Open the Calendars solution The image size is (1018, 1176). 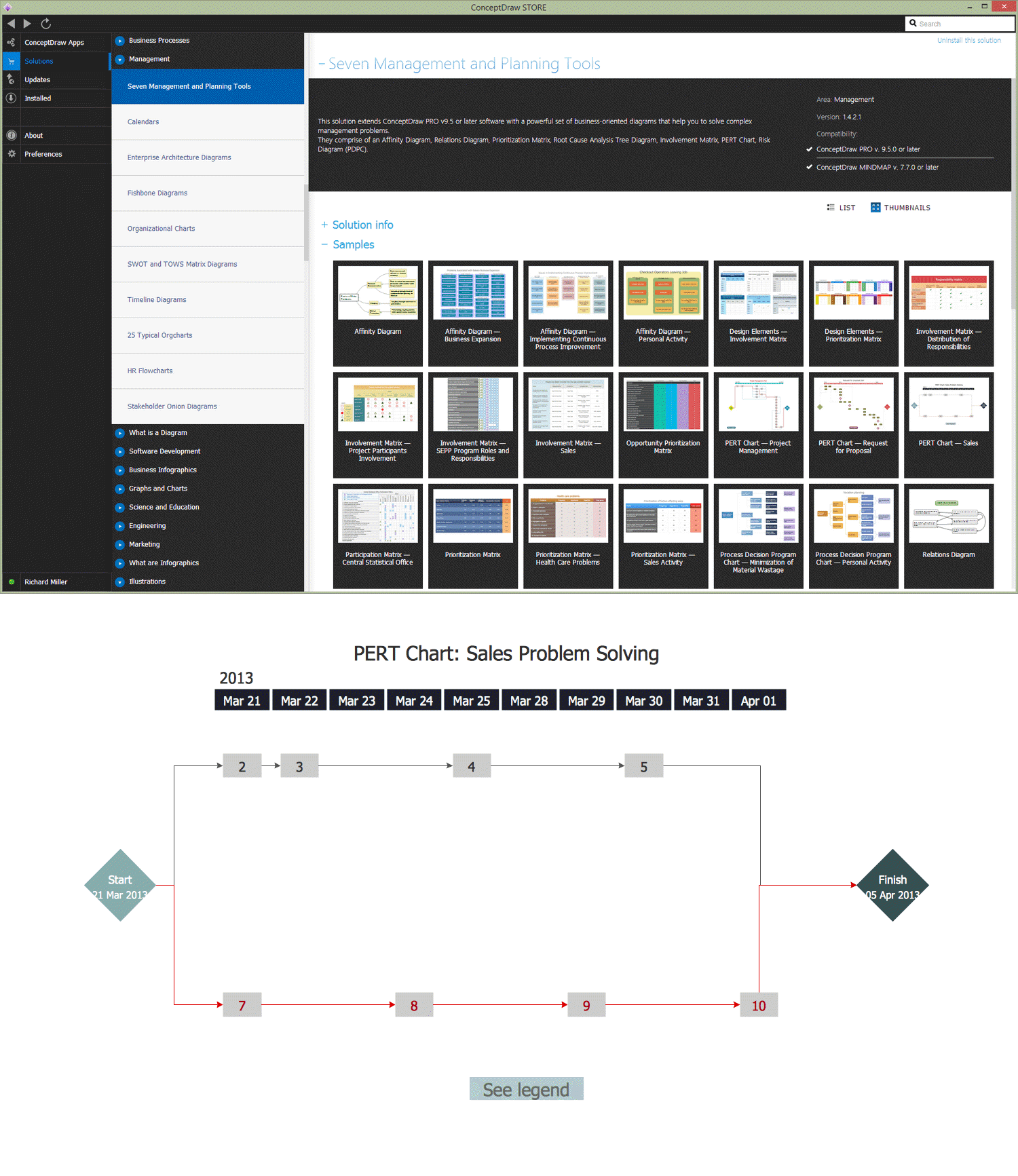(x=208, y=122)
